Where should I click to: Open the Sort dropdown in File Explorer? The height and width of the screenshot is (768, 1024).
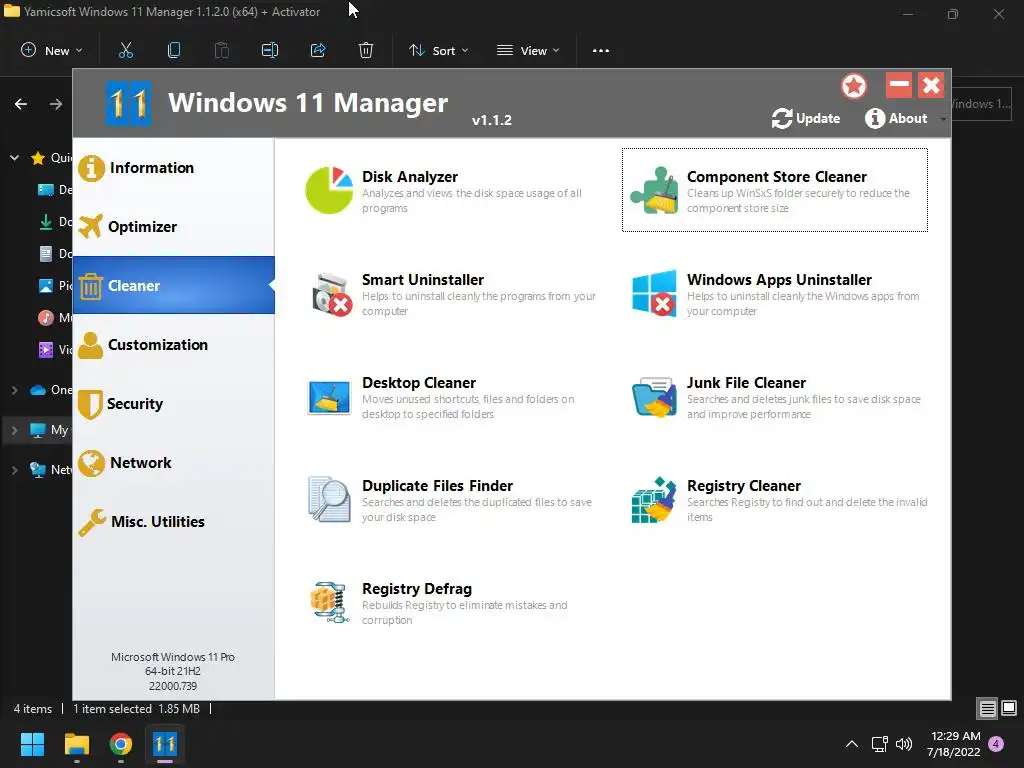(x=439, y=50)
